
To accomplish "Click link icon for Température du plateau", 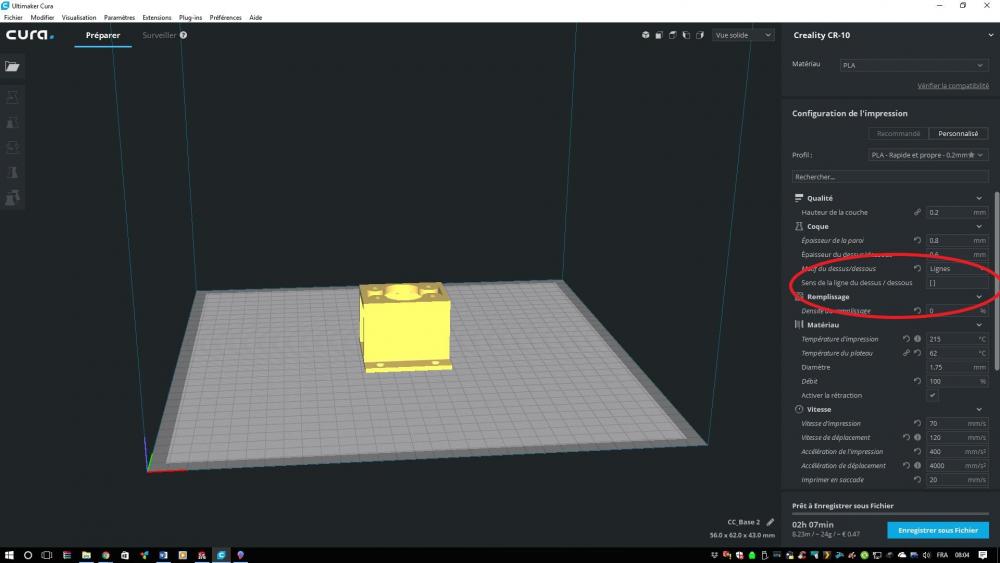I will click(x=906, y=353).
